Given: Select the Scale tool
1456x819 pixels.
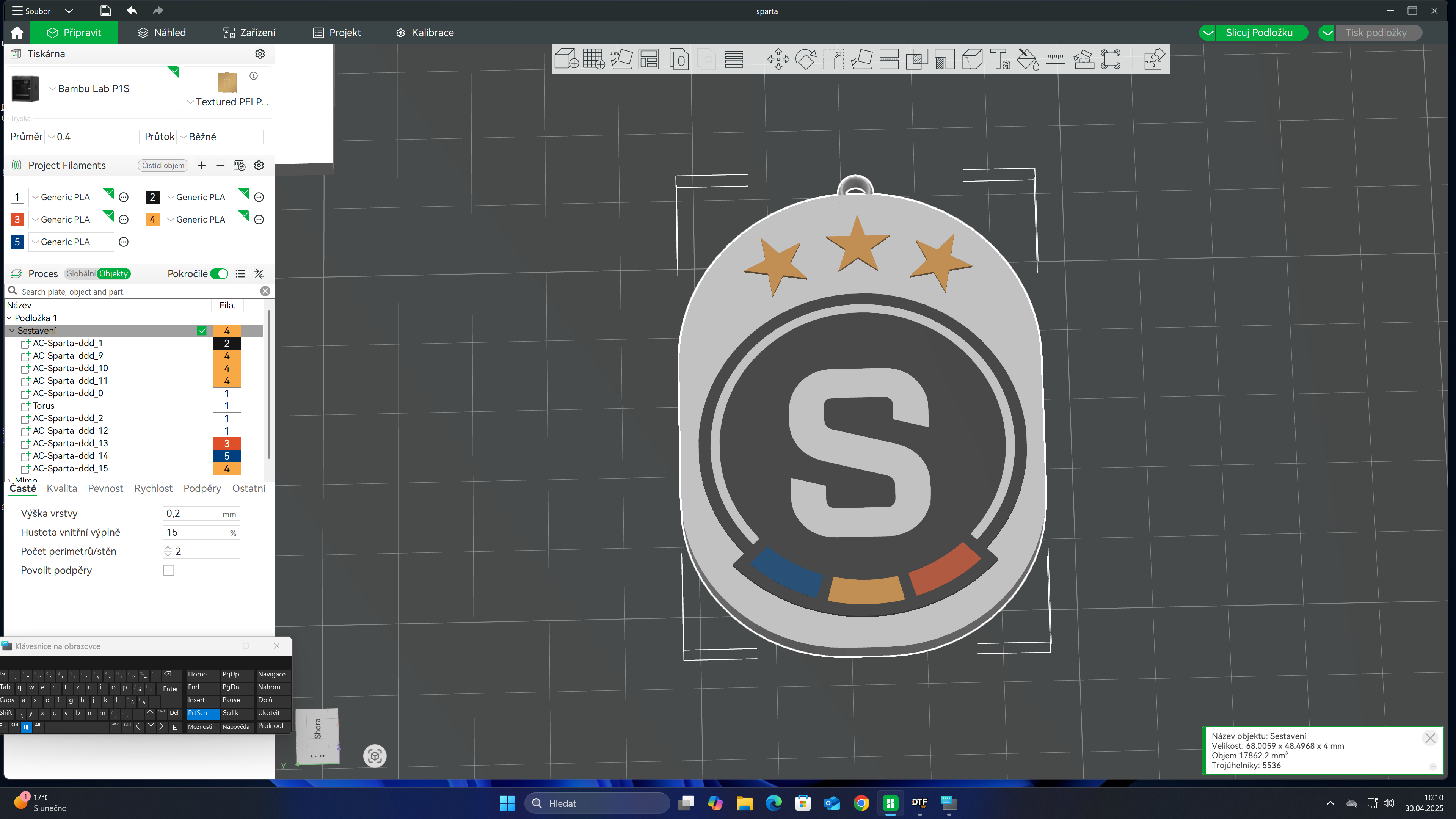Looking at the screenshot, I should click(833, 59).
